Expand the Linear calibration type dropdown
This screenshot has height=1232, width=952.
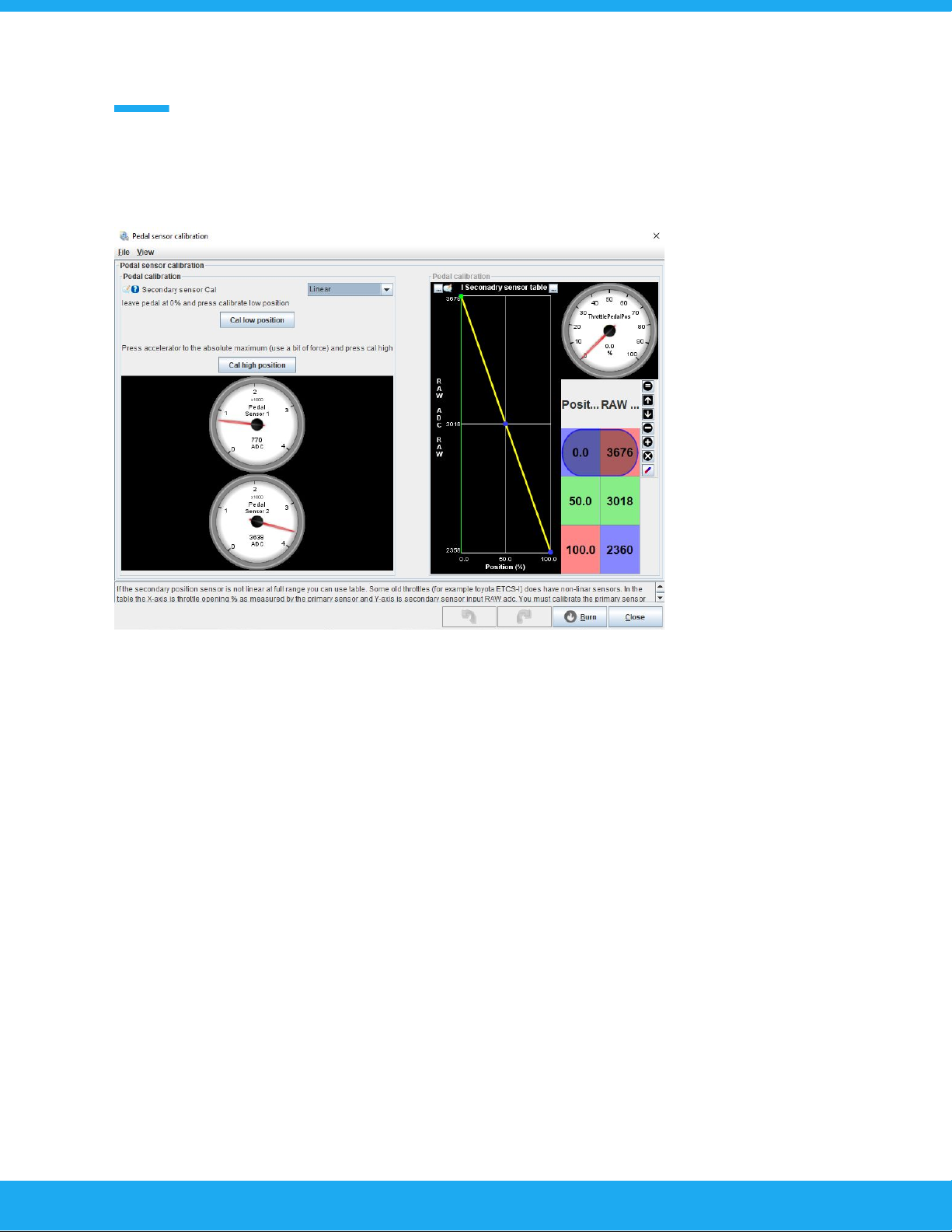[386, 289]
